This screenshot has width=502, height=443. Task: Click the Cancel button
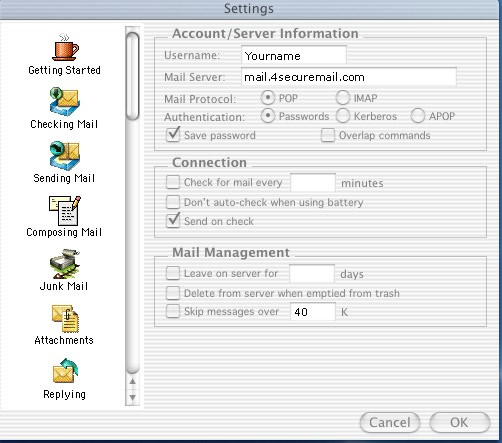390,422
